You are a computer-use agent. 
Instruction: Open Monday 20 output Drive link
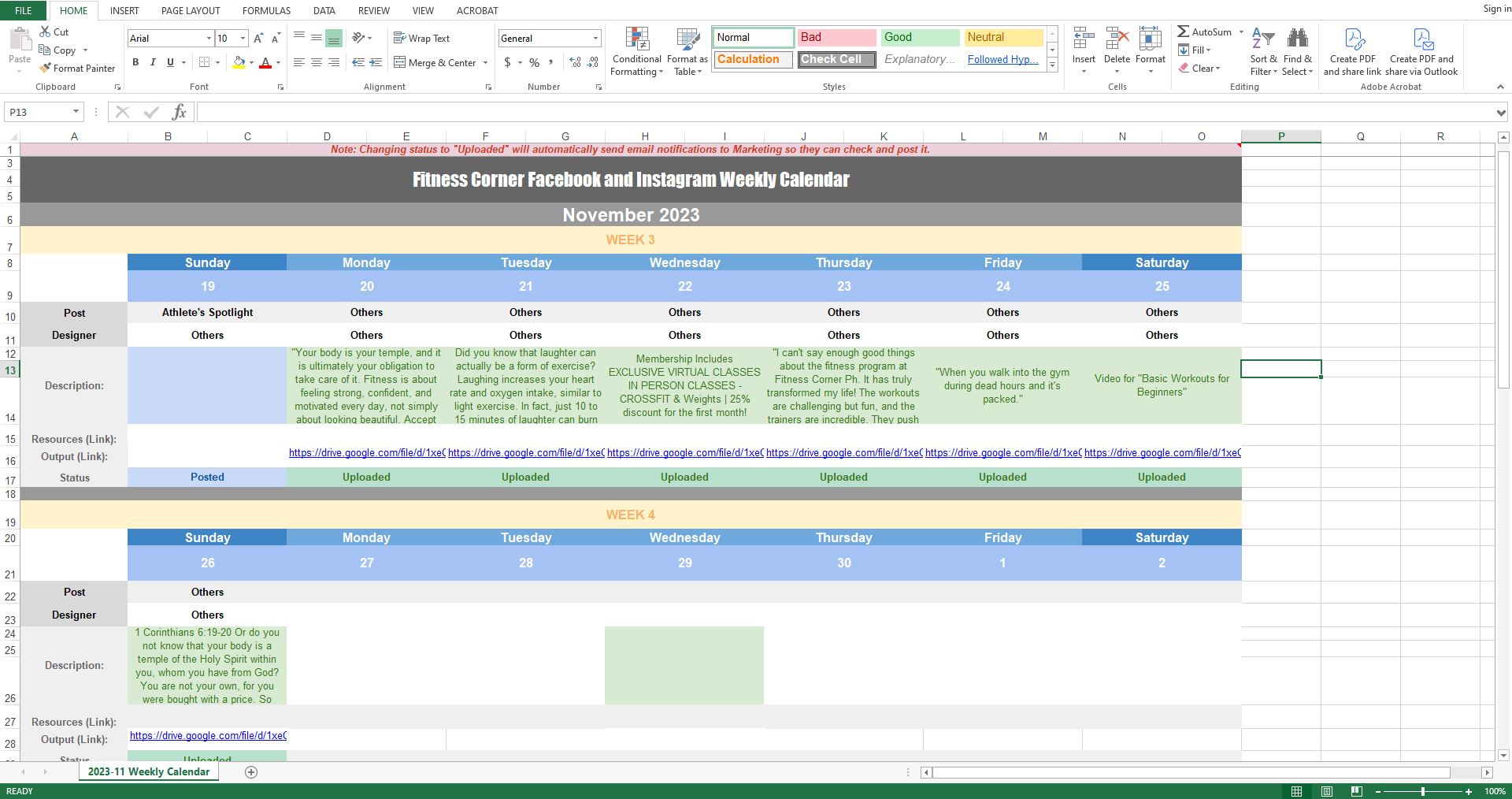tap(367, 453)
